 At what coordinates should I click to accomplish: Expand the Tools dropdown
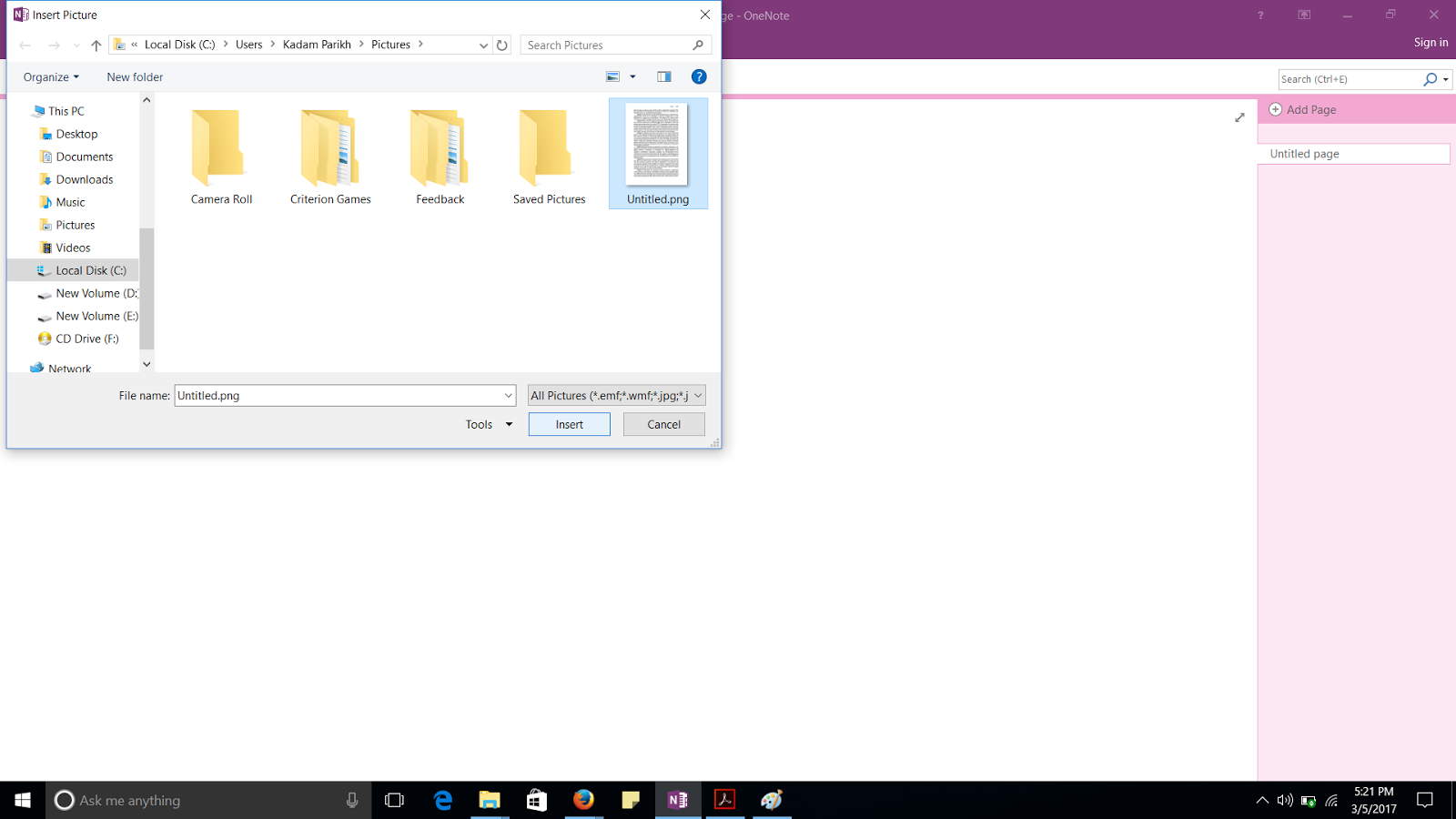coord(488,424)
